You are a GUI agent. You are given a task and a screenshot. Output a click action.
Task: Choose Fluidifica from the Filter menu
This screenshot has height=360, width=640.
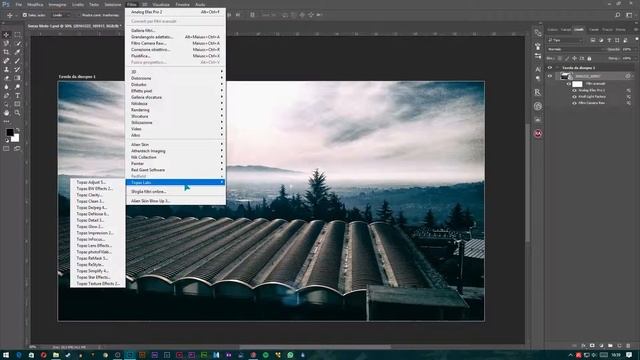pyautogui.click(x=176, y=56)
